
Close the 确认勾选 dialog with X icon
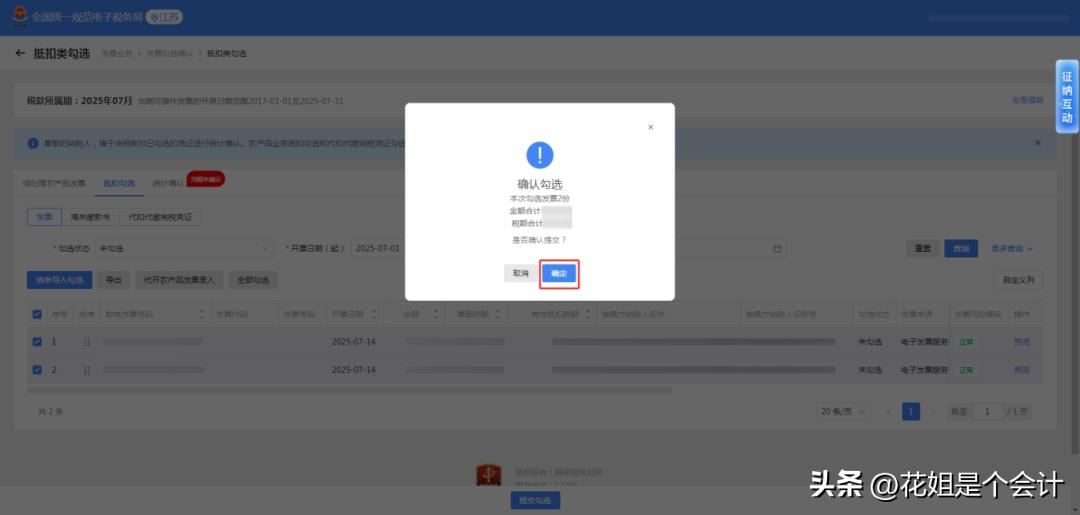(x=650, y=127)
